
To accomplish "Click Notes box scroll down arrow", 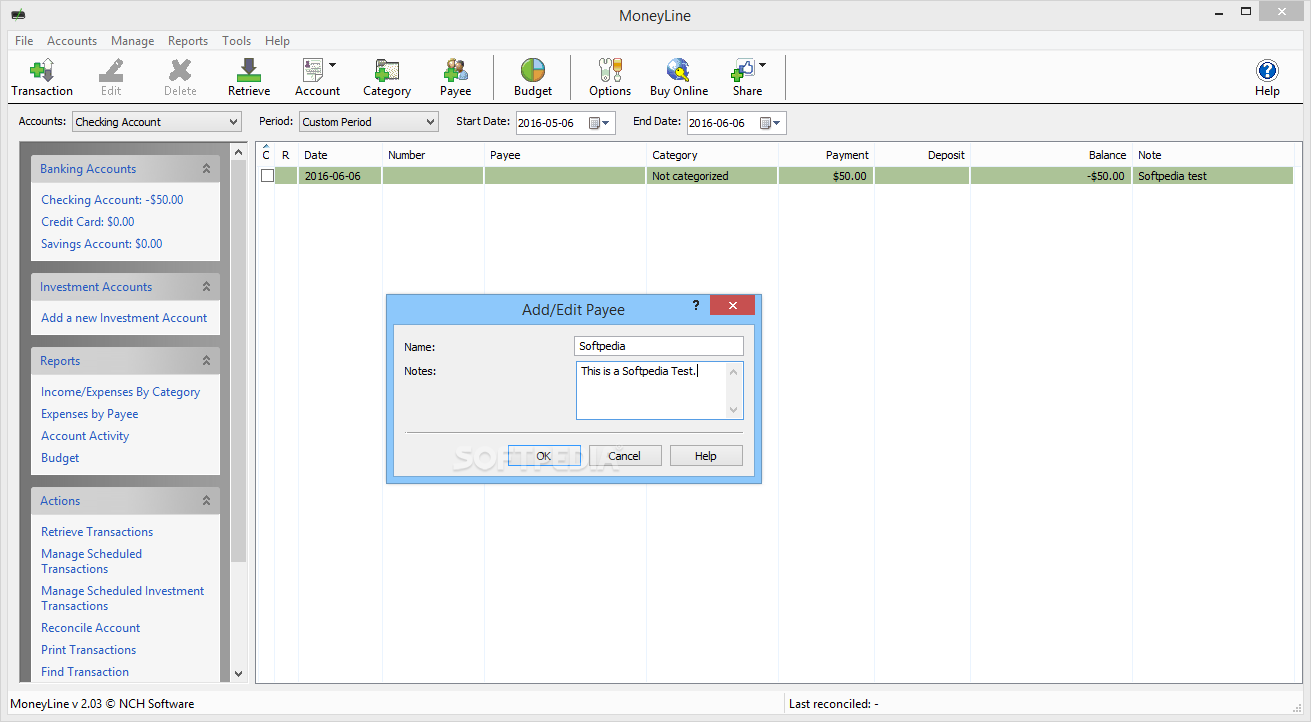I will click(735, 409).
